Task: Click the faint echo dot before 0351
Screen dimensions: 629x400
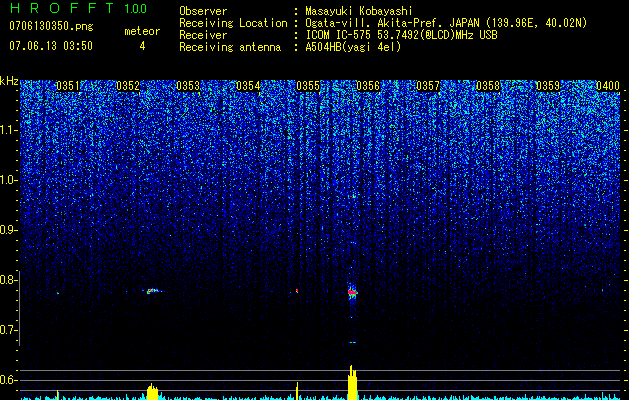Action: [x=58, y=293]
